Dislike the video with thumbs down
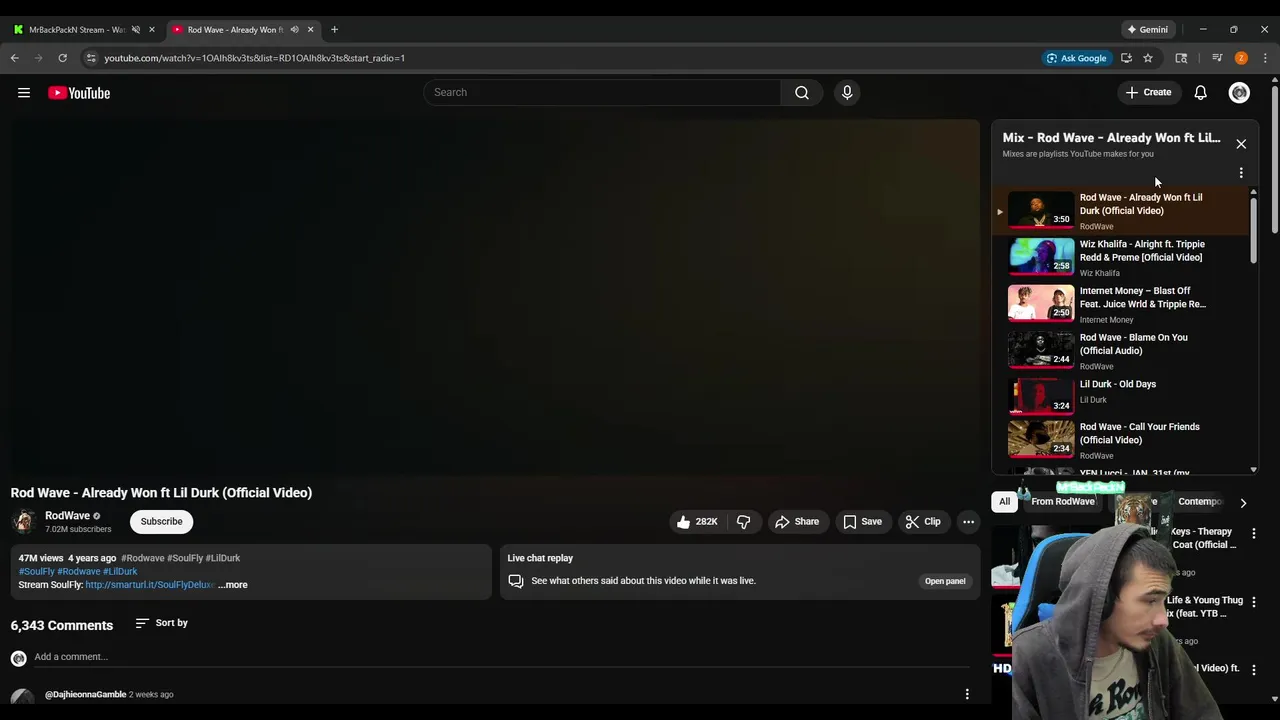Image resolution: width=1280 pixels, height=720 pixels. 743,521
